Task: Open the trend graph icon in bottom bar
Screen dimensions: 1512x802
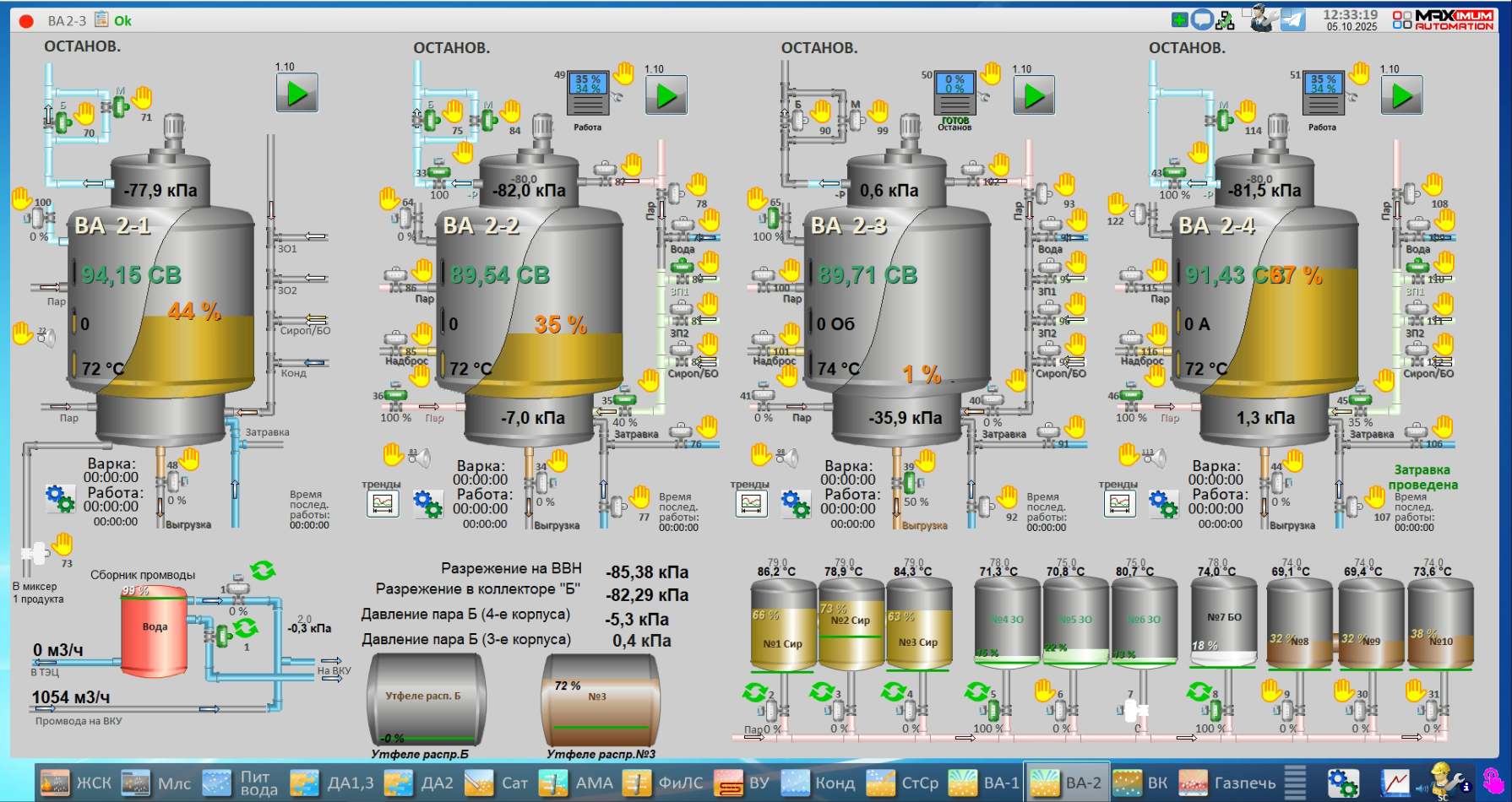Action: coord(1395,783)
